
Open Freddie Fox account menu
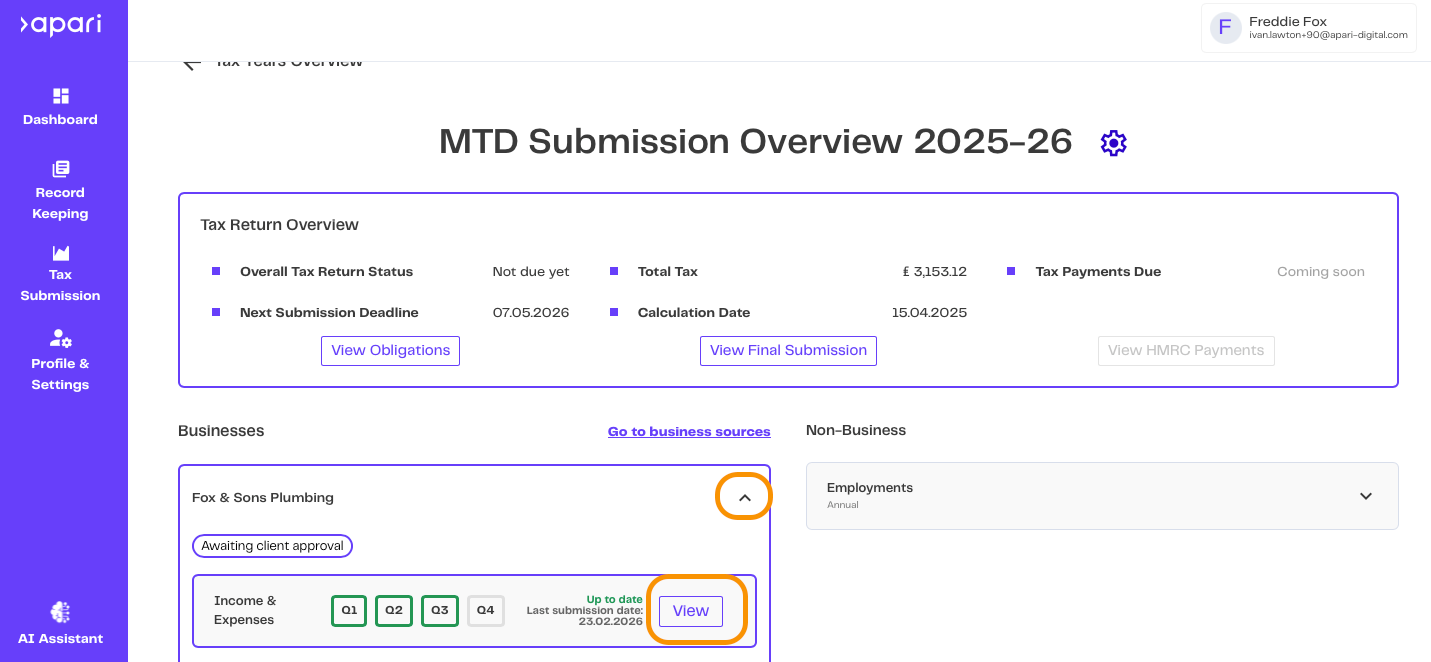(1310, 27)
